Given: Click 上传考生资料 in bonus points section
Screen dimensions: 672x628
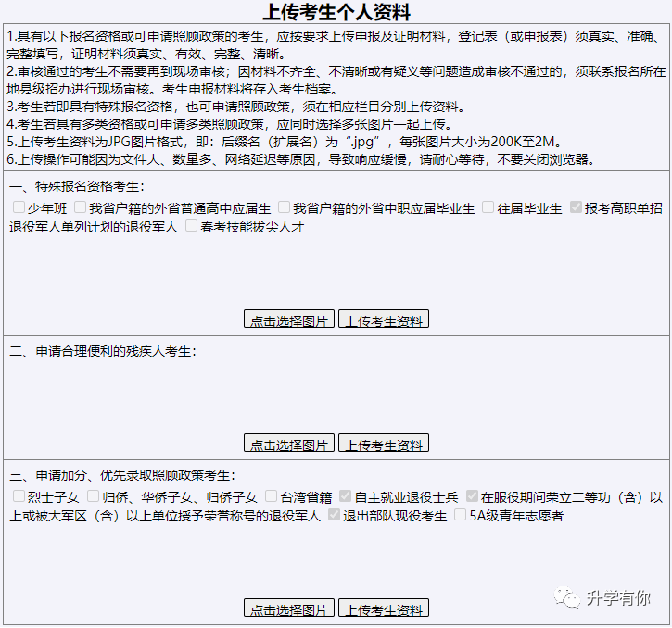Looking at the screenshot, I should click(384, 608).
